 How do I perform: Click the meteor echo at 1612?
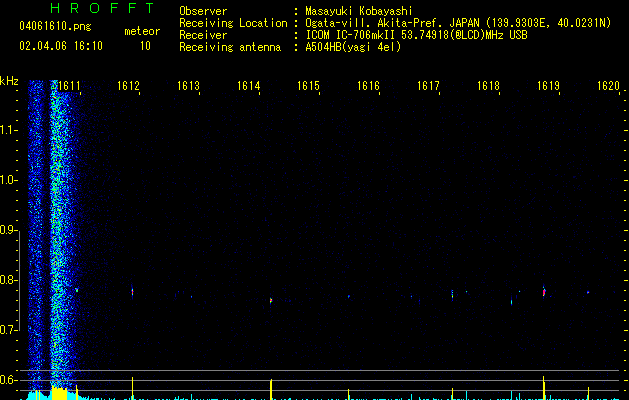tap(132, 292)
